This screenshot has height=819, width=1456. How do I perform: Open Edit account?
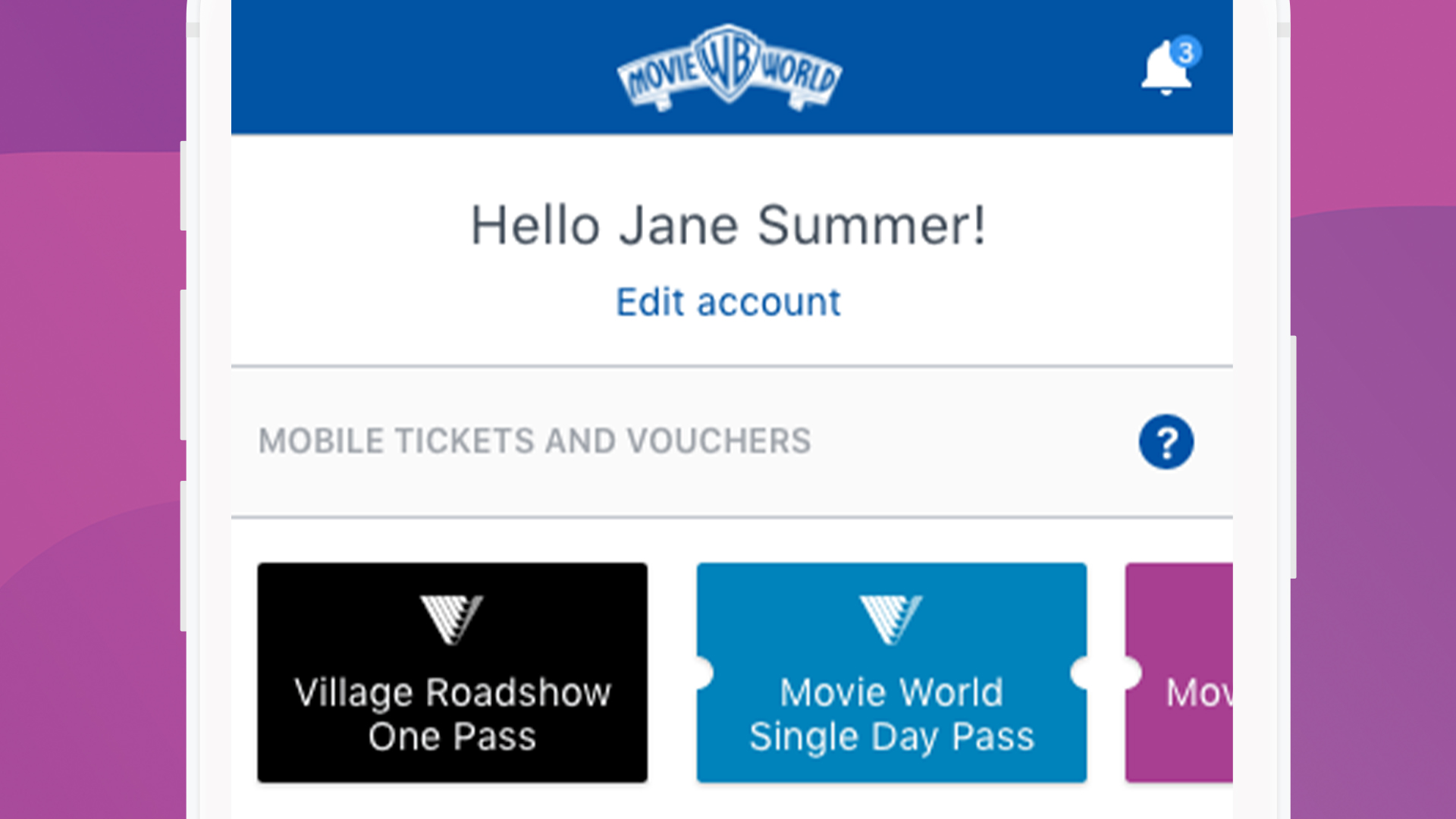pyautogui.click(x=727, y=302)
